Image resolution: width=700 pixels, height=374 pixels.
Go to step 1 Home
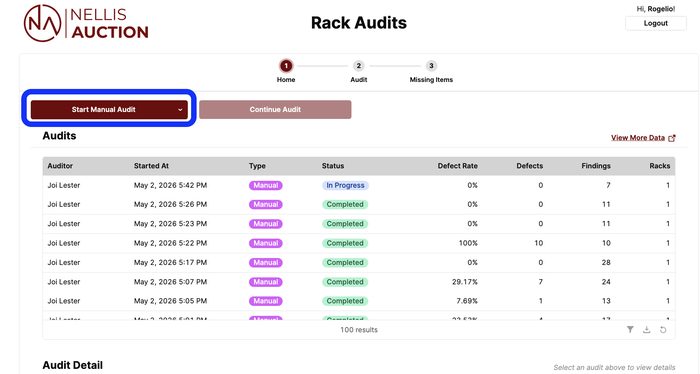pyautogui.click(x=286, y=71)
